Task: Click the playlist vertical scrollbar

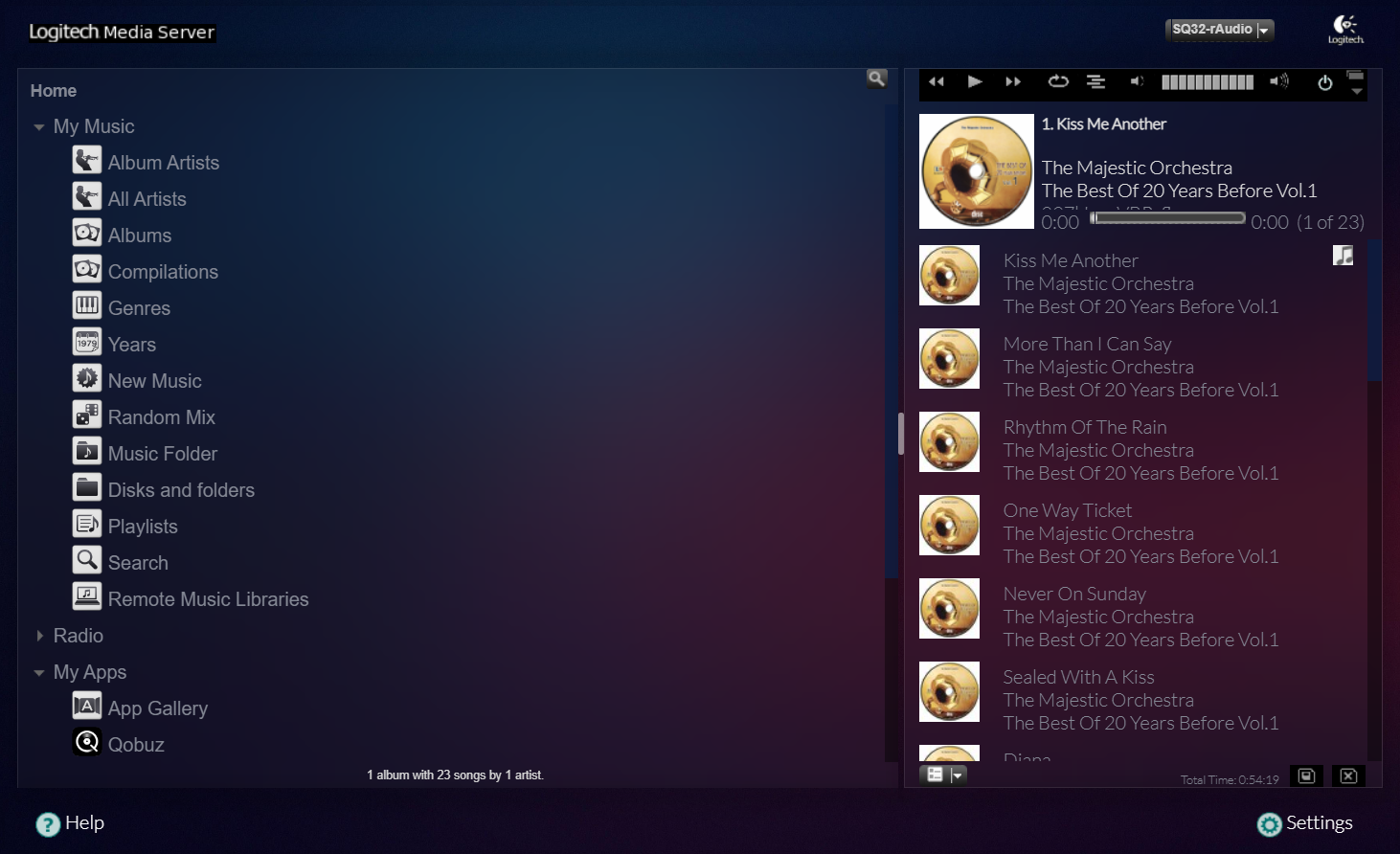Action: tap(1375, 309)
